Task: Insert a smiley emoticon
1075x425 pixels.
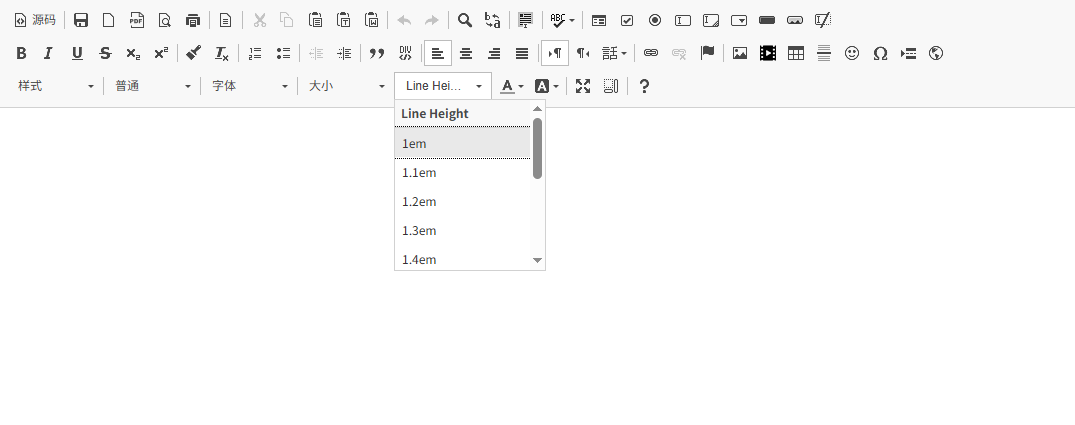Action: (852, 53)
